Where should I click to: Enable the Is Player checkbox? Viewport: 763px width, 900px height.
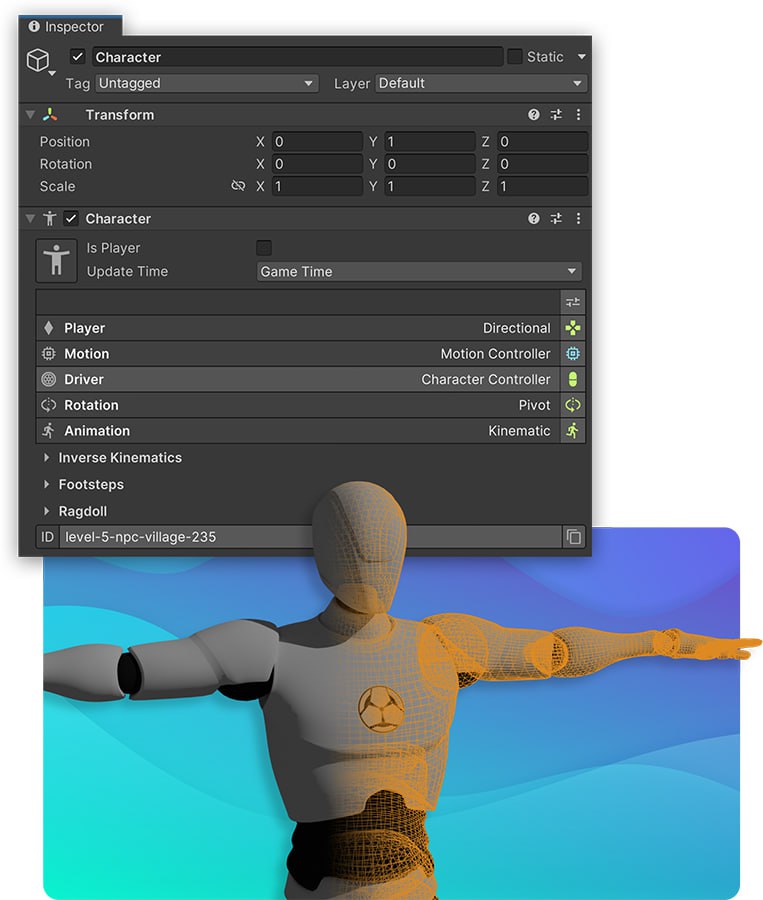pos(264,248)
